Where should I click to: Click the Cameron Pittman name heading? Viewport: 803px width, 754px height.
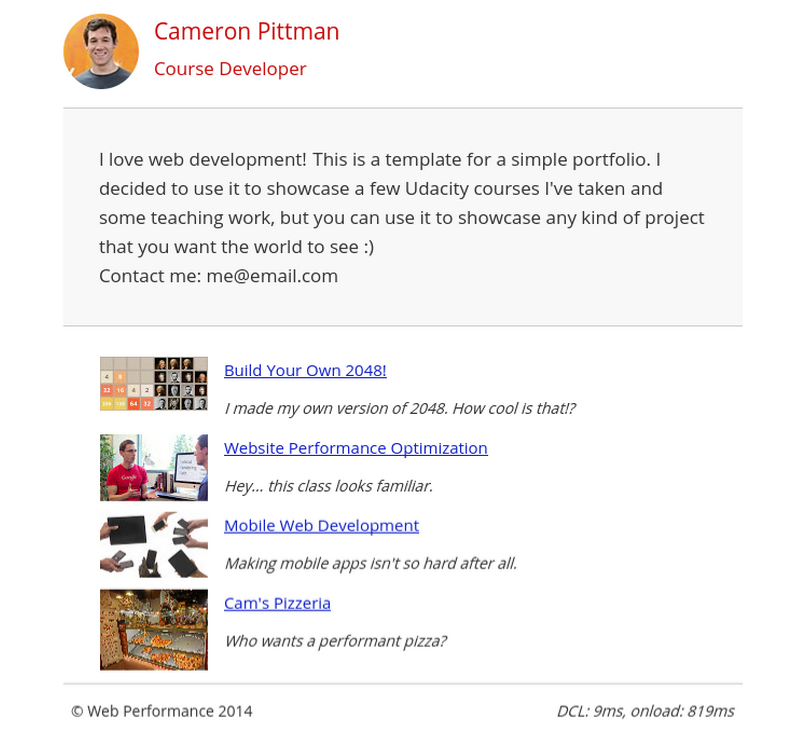pos(246,32)
